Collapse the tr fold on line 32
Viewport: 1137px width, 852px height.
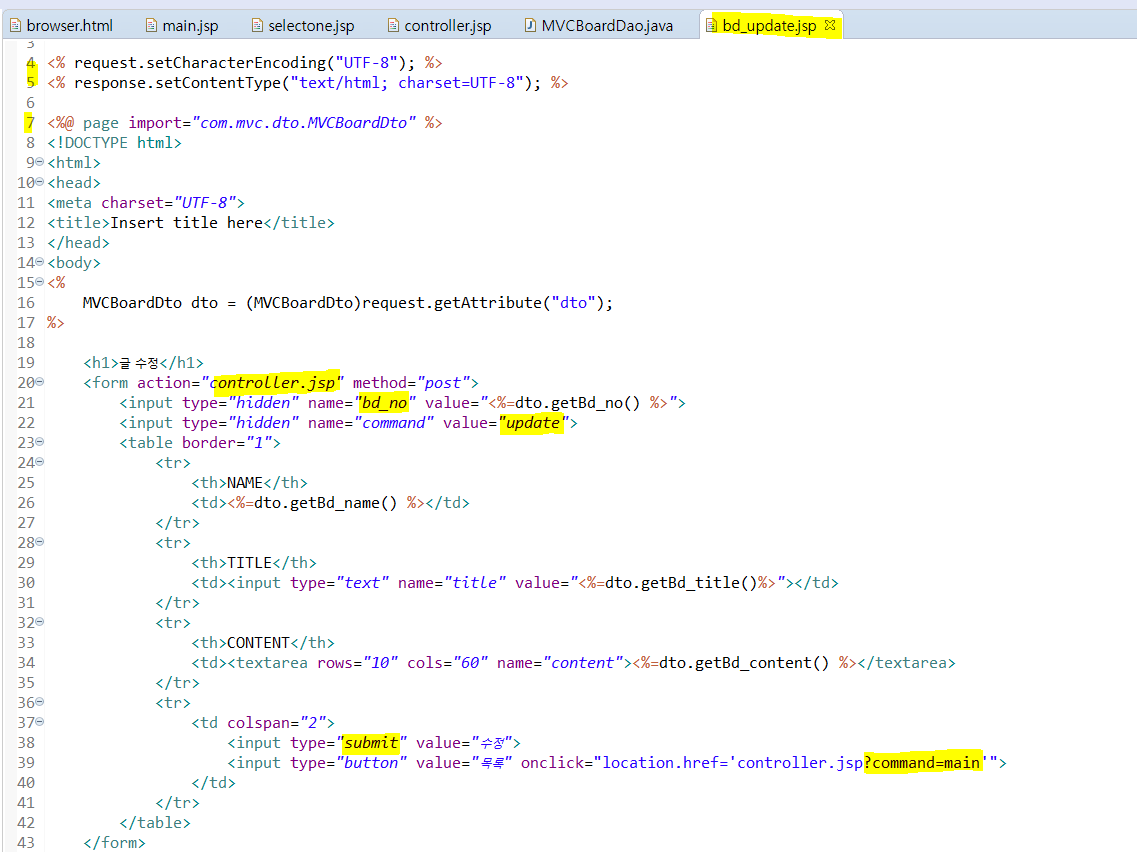pos(40,622)
